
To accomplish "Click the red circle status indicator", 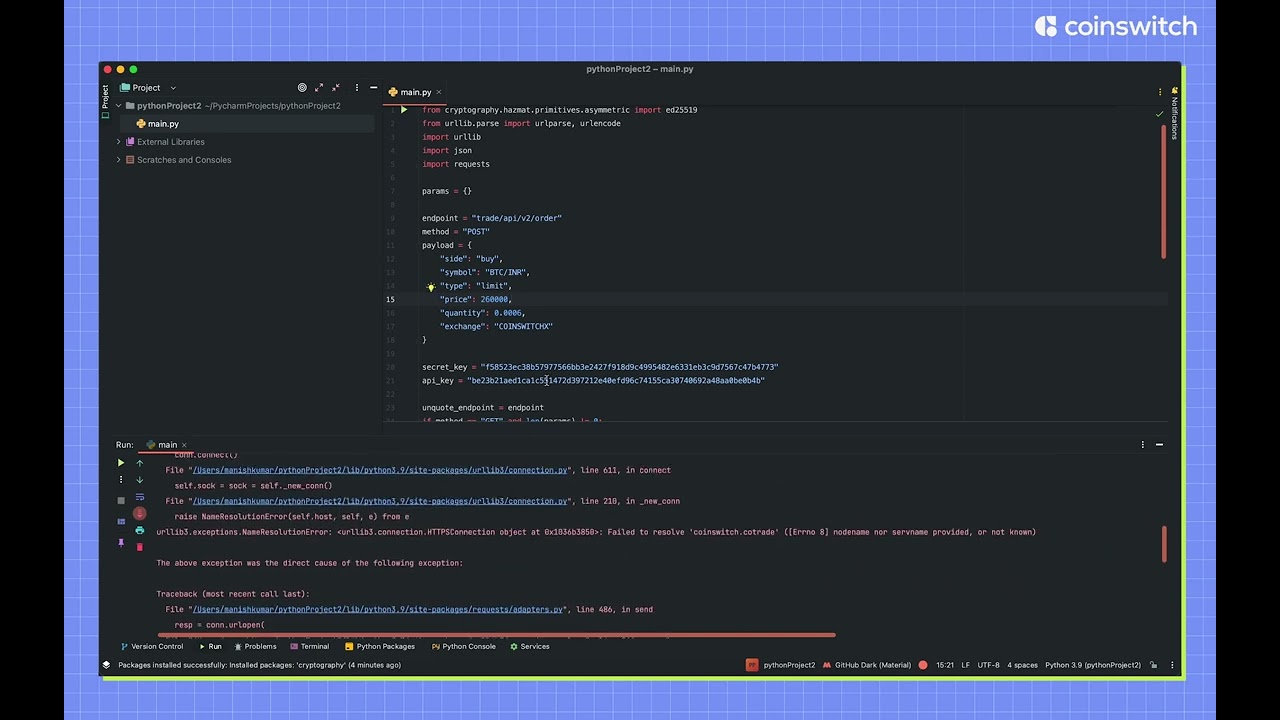I will (922, 665).
